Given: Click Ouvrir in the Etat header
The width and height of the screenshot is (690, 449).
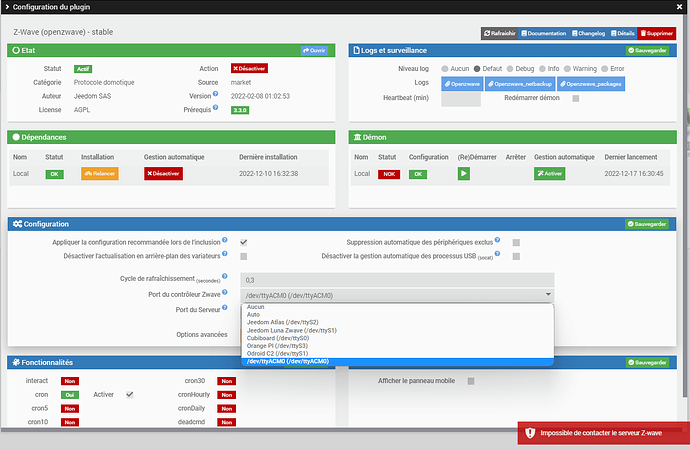Looking at the screenshot, I should pos(314,51).
